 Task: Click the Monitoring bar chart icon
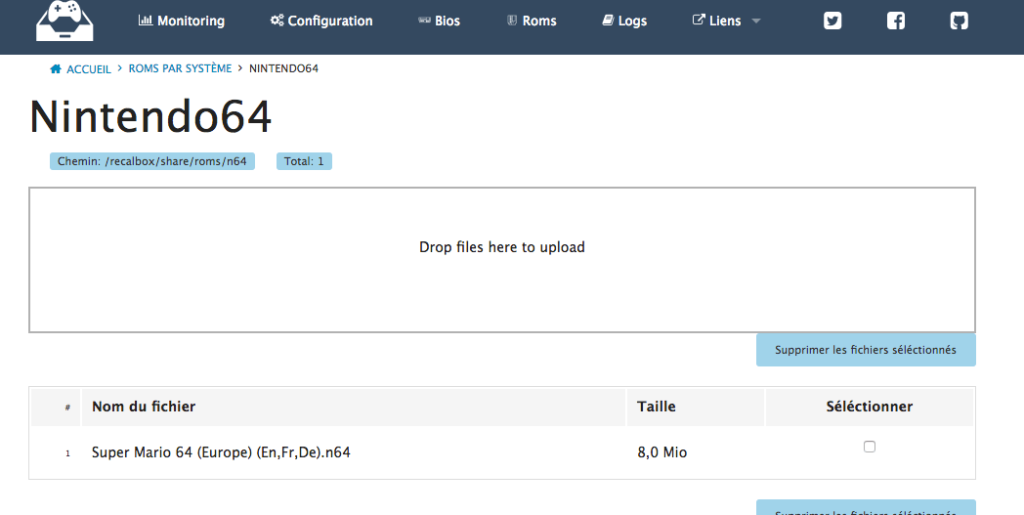145,21
